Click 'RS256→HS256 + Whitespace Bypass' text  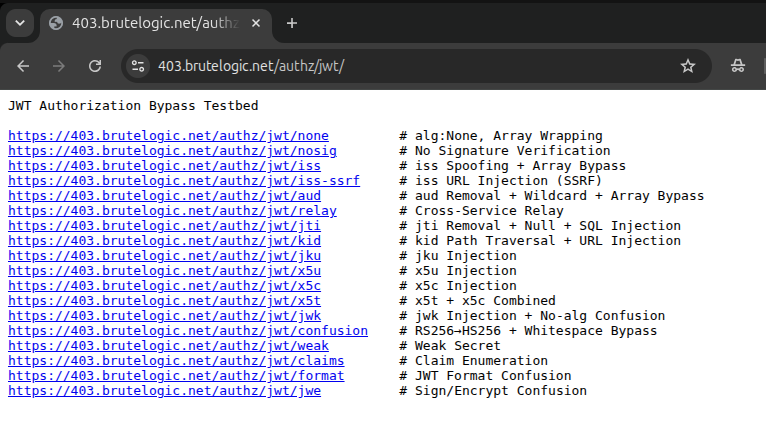click(536, 331)
